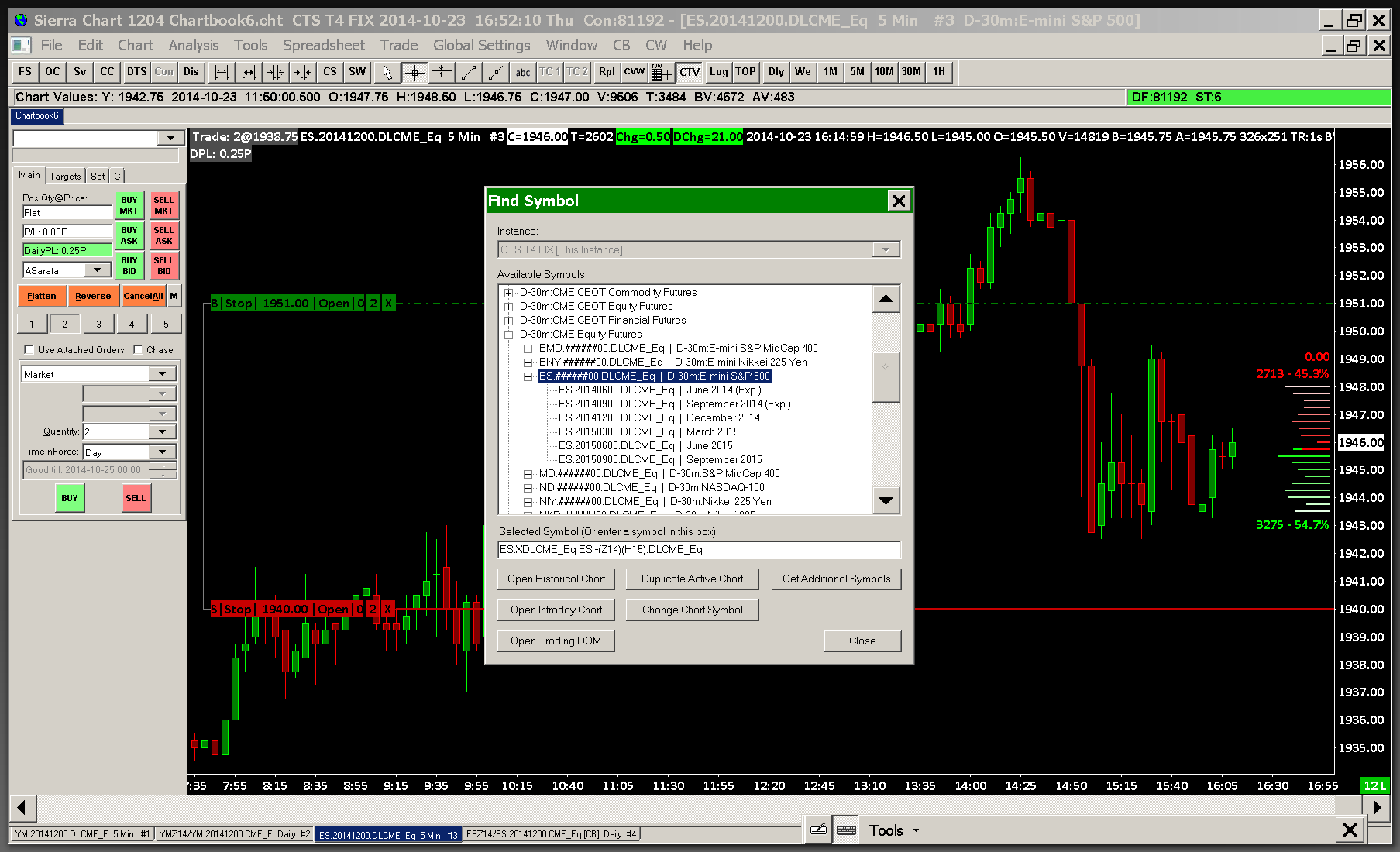This screenshot has width=1400, height=852.
Task: Click the symbol list scrollbar thumb
Action: (x=886, y=376)
